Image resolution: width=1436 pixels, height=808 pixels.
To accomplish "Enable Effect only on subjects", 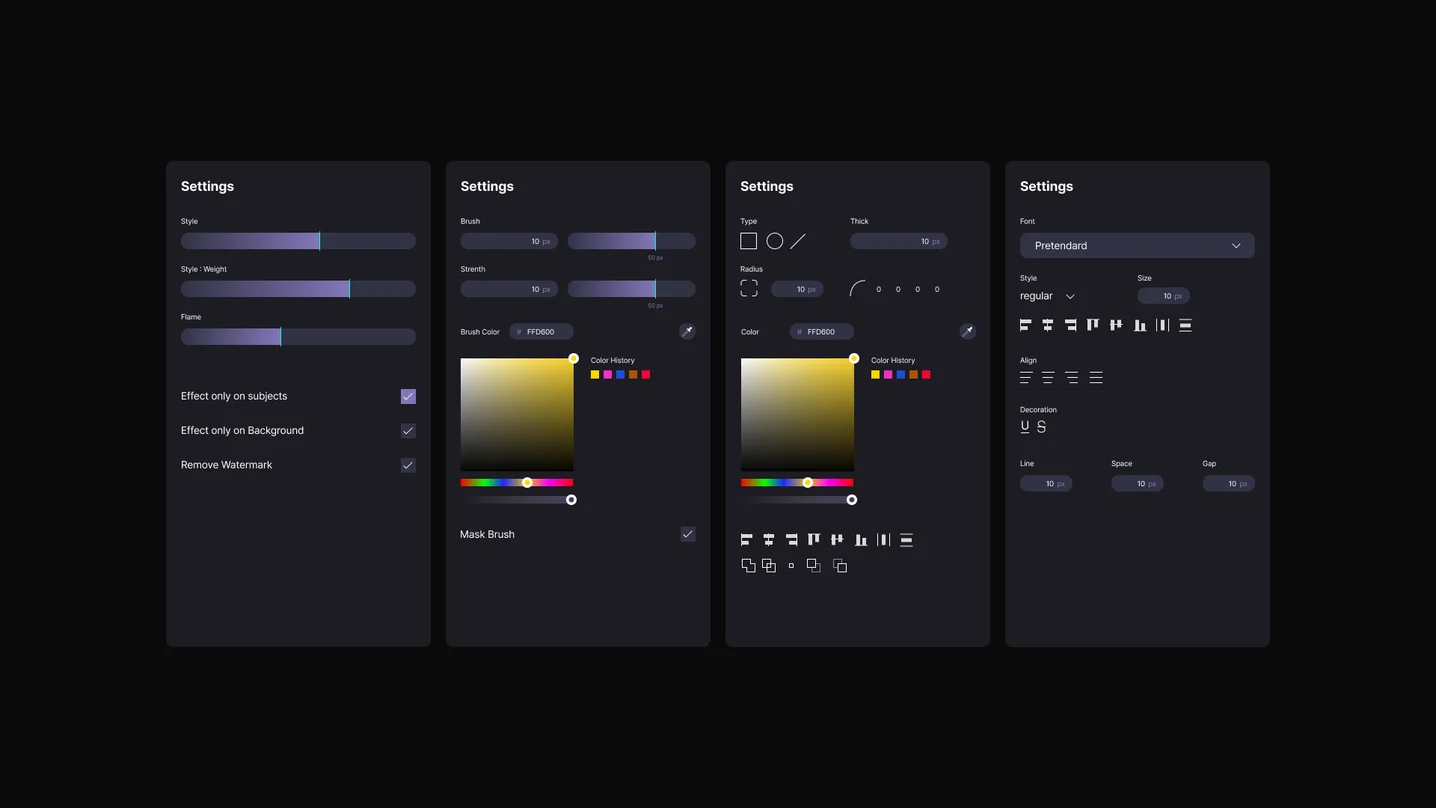I will [x=407, y=396].
